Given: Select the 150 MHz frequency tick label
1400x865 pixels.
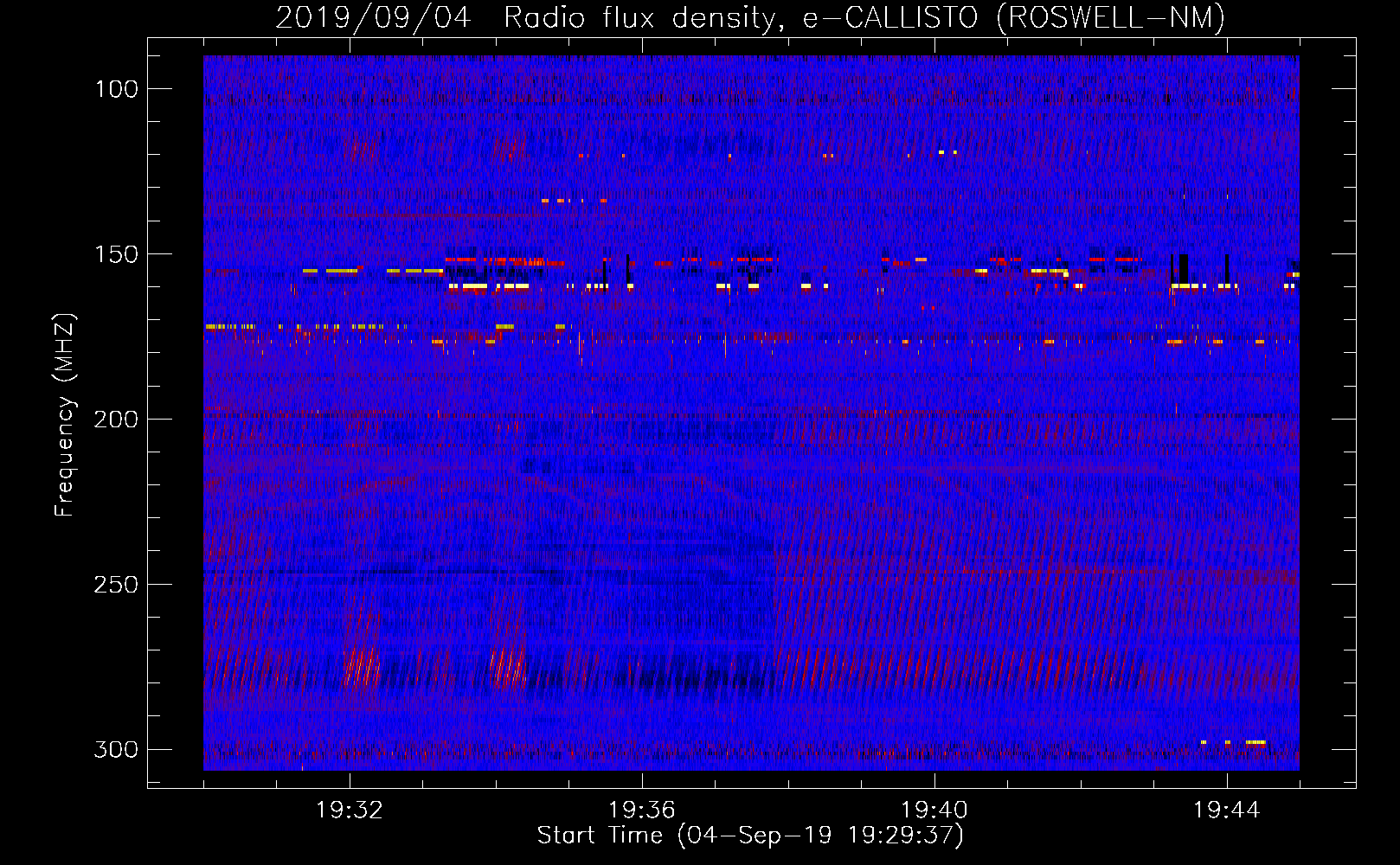Looking at the screenshot, I should click(117, 254).
